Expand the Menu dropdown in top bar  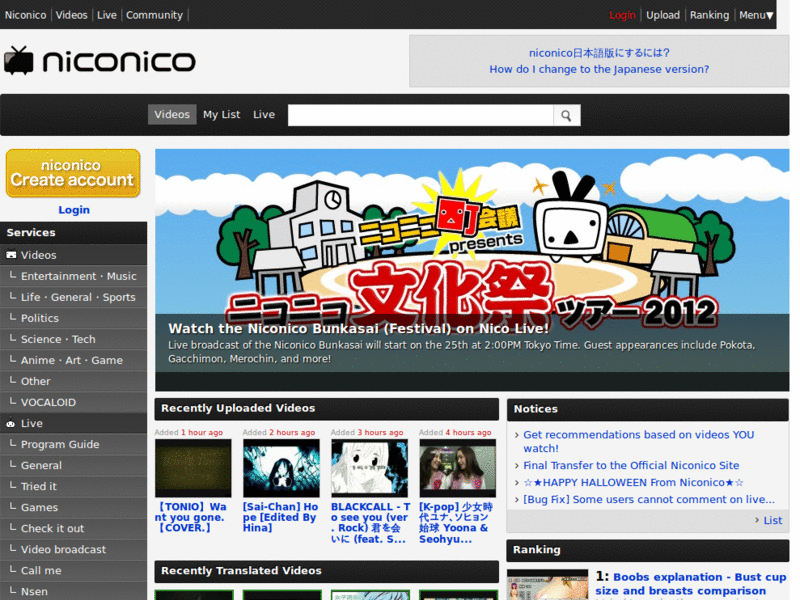tap(756, 15)
